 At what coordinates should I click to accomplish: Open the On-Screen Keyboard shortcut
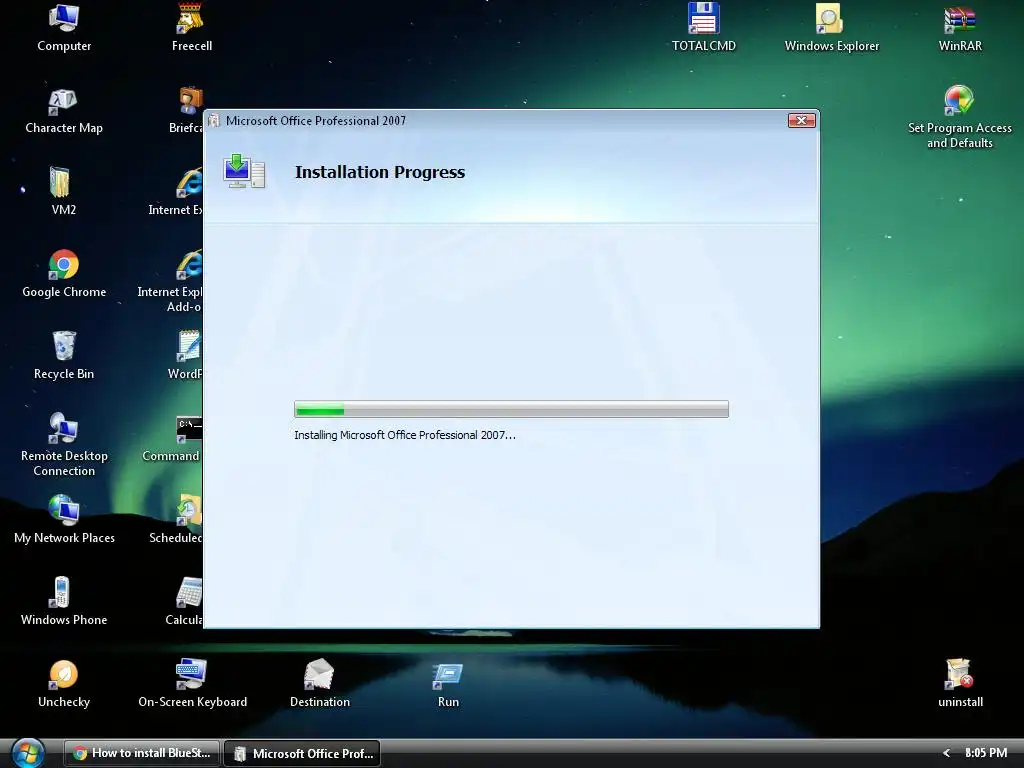tap(192, 684)
